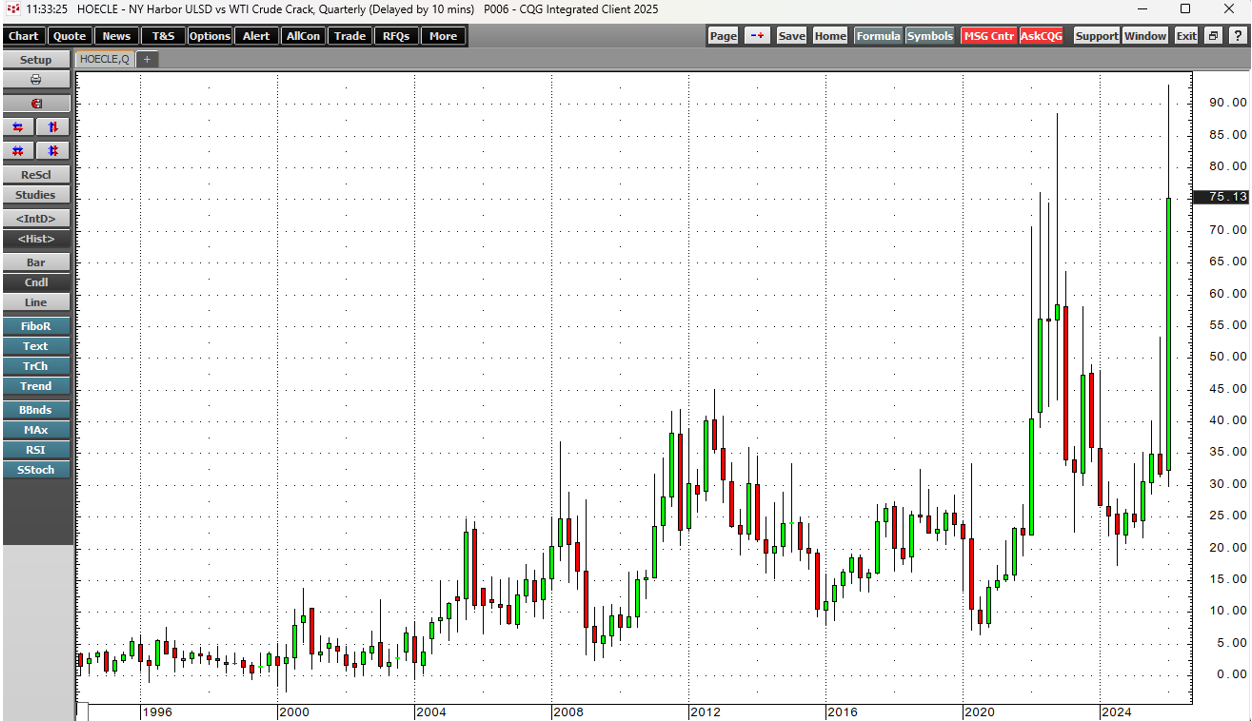Viewport: 1252px width, 721px height.
Task: Click the ReScl rescale button
Action: [36, 175]
